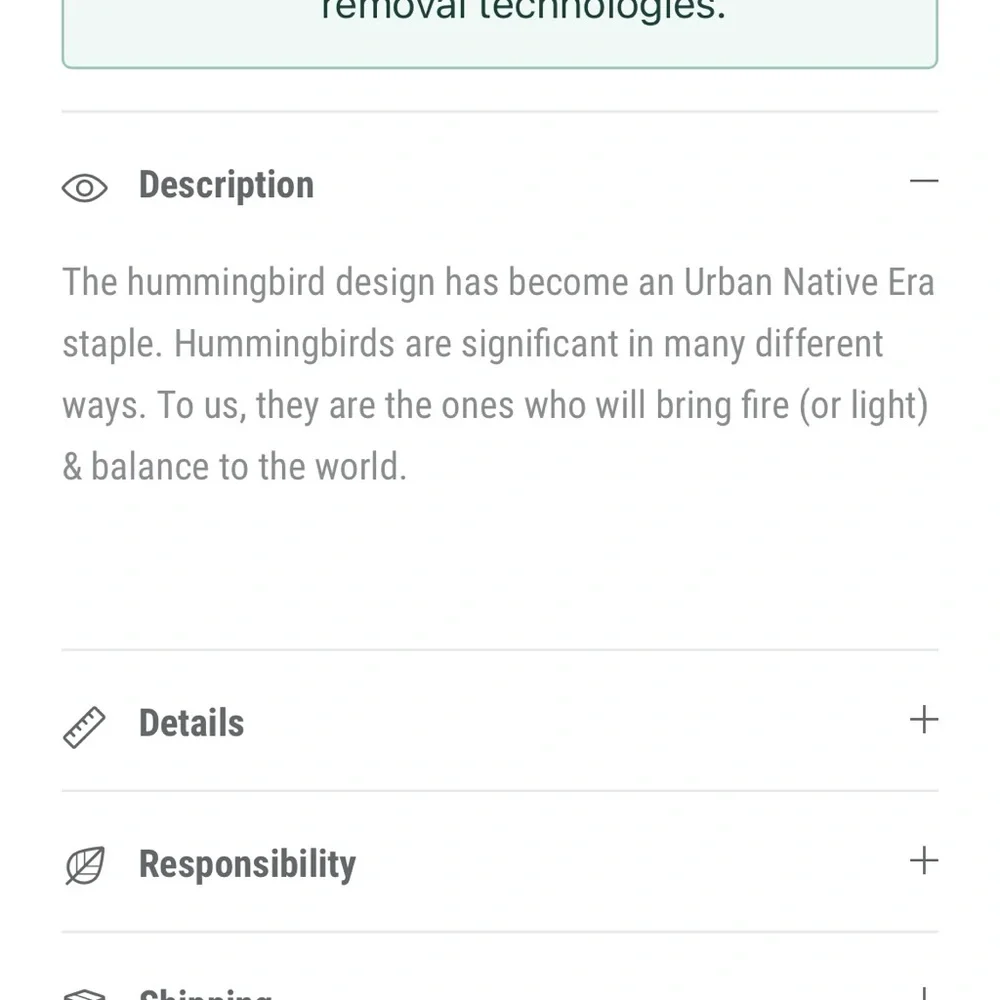Expand Shipping using its plus icon
Screen dimensions: 1000x1000
[923, 994]
